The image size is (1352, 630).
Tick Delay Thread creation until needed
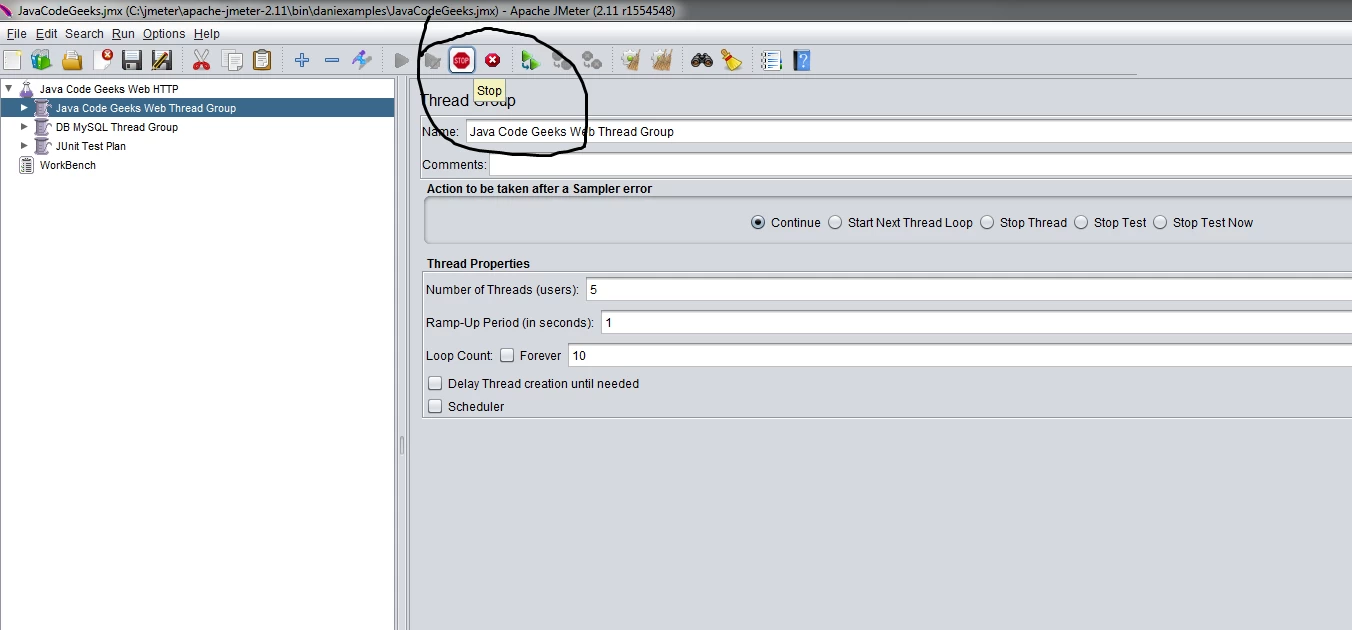click(x=435, y=383)
